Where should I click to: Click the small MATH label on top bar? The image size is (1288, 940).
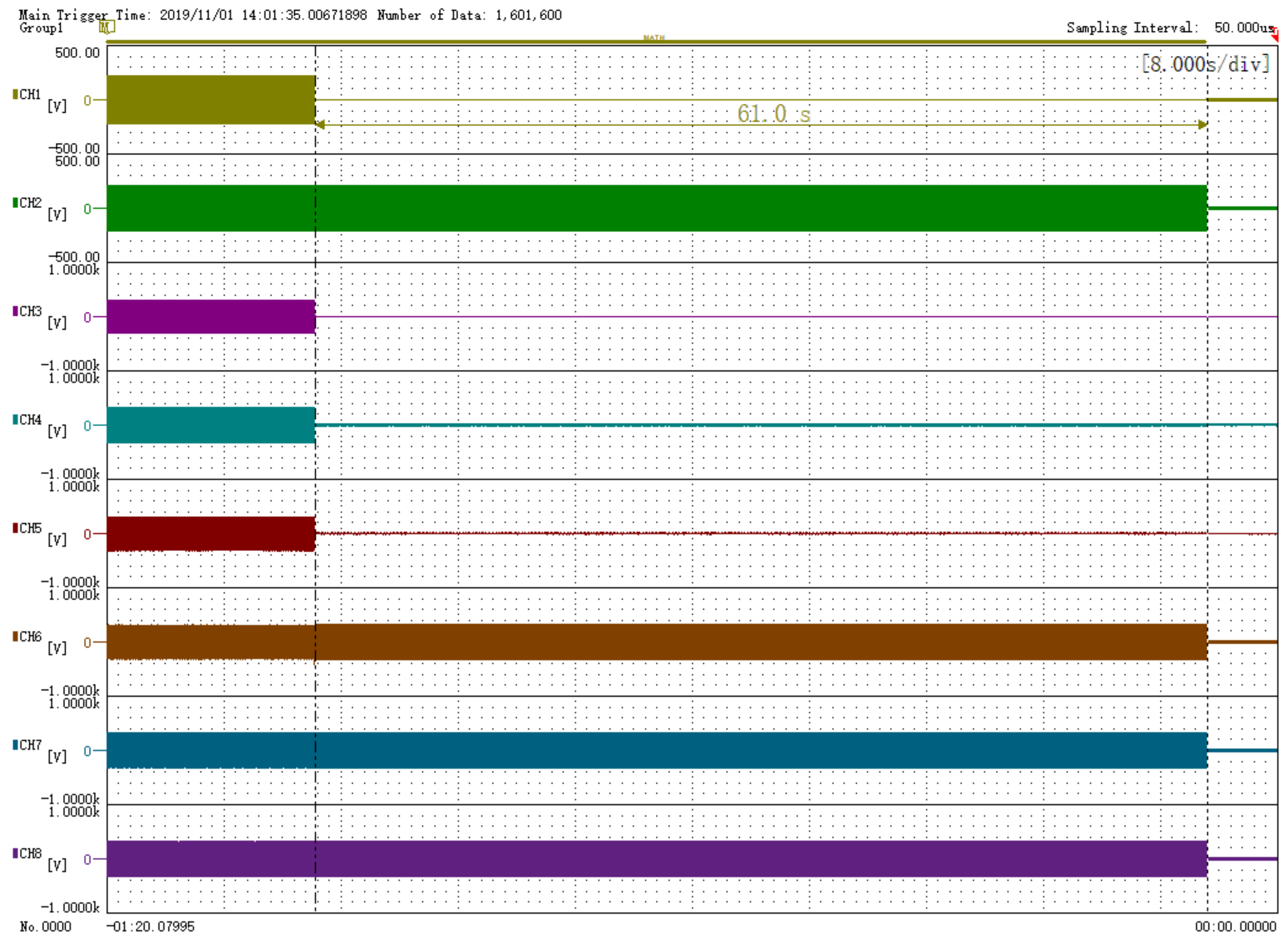654,37
